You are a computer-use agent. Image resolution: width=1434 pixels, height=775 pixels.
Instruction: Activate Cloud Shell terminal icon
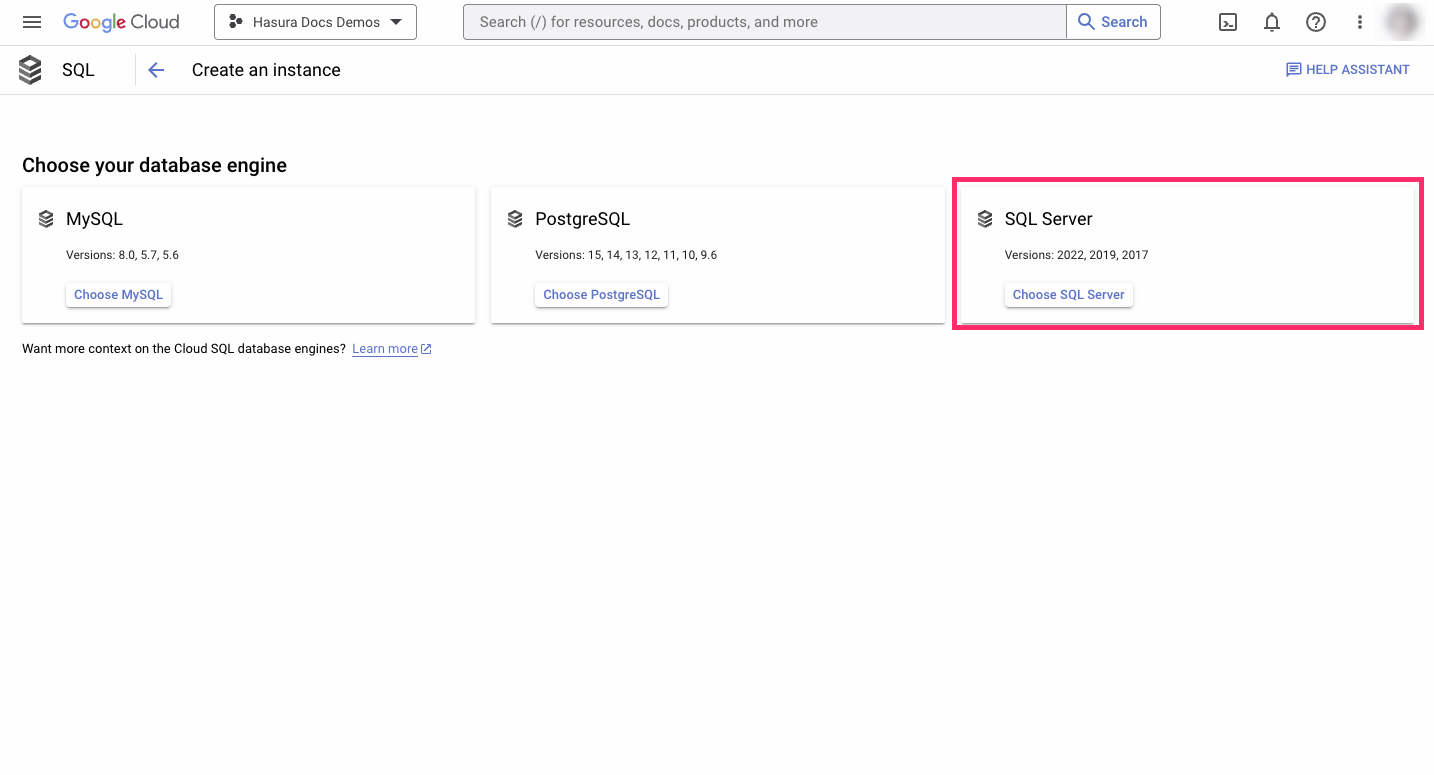pyautogui.click(x=1228, y=22)
